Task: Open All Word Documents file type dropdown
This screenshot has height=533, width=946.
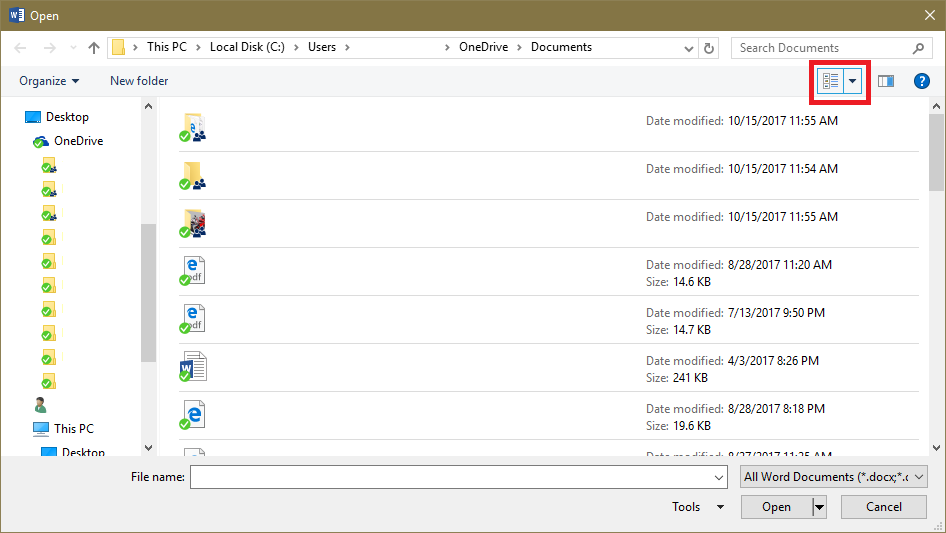Action: (834, 477)
